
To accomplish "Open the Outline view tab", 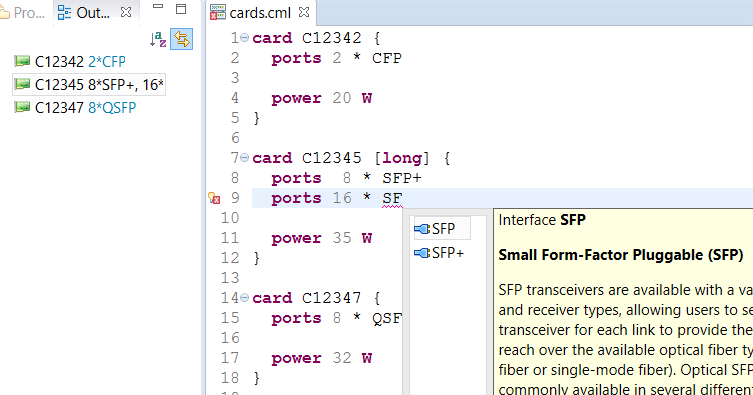I will [84, 13].
